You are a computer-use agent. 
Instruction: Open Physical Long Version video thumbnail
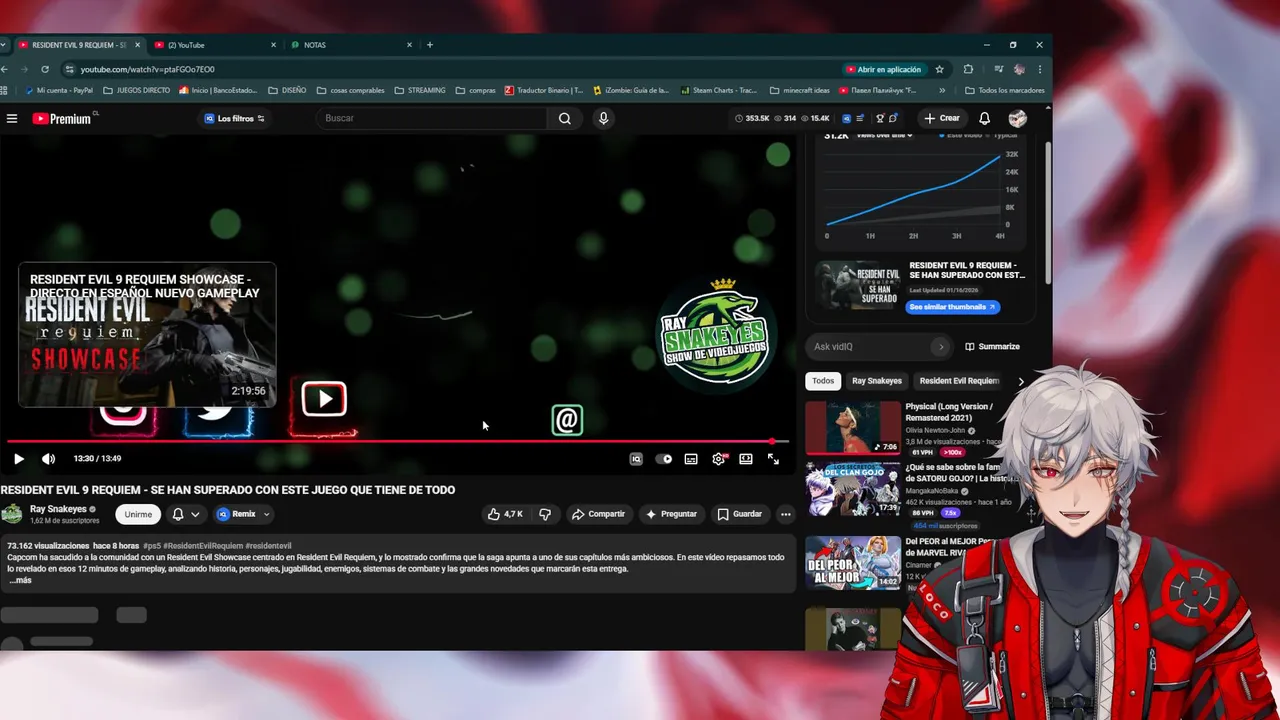tap(853, 428)
